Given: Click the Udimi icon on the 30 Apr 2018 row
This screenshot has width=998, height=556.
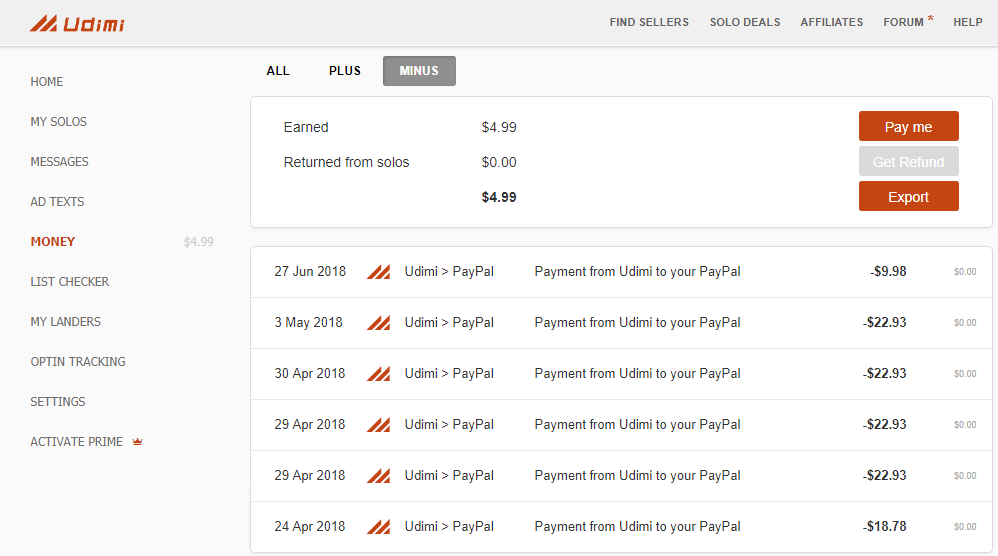Looking at the screenshot, I should pyautogui.click(x=379, y=373).
